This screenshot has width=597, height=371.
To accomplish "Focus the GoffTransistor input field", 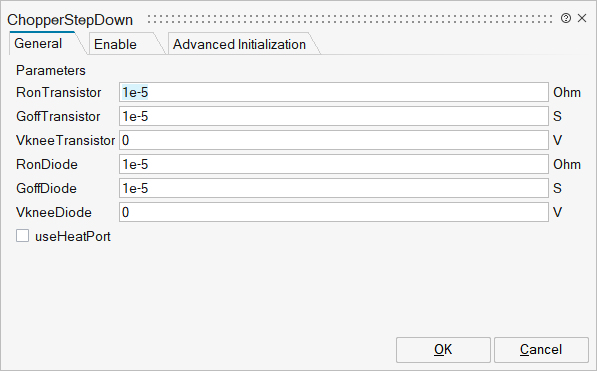I will (x=334, y=116).
